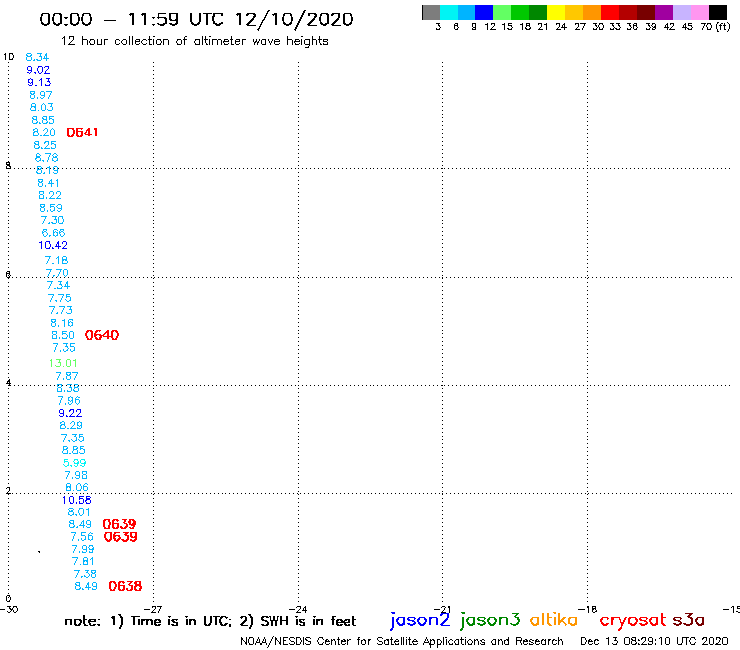Click the NOAA/NESDIS Center credit line
740x650 pixels.
[402, 641]
